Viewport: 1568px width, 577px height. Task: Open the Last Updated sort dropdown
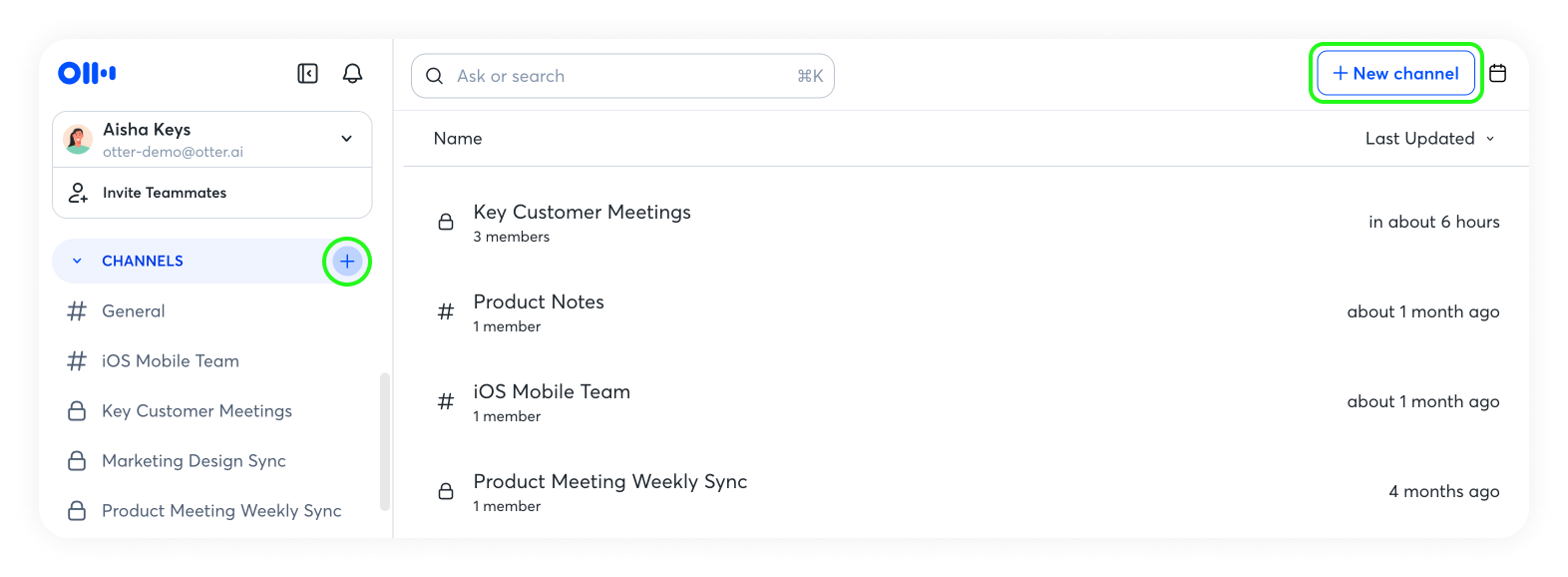tap(1429, 139)
